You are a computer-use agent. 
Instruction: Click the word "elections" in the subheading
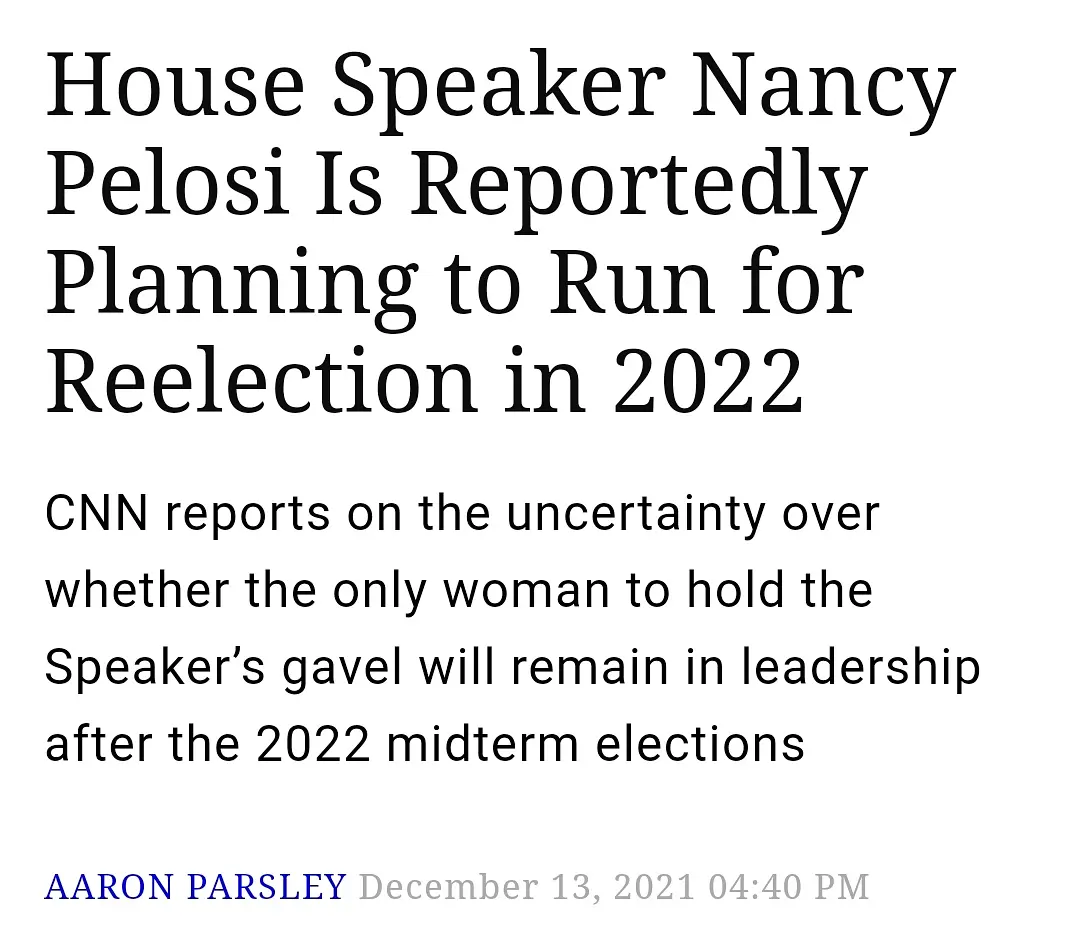point(701,744)
